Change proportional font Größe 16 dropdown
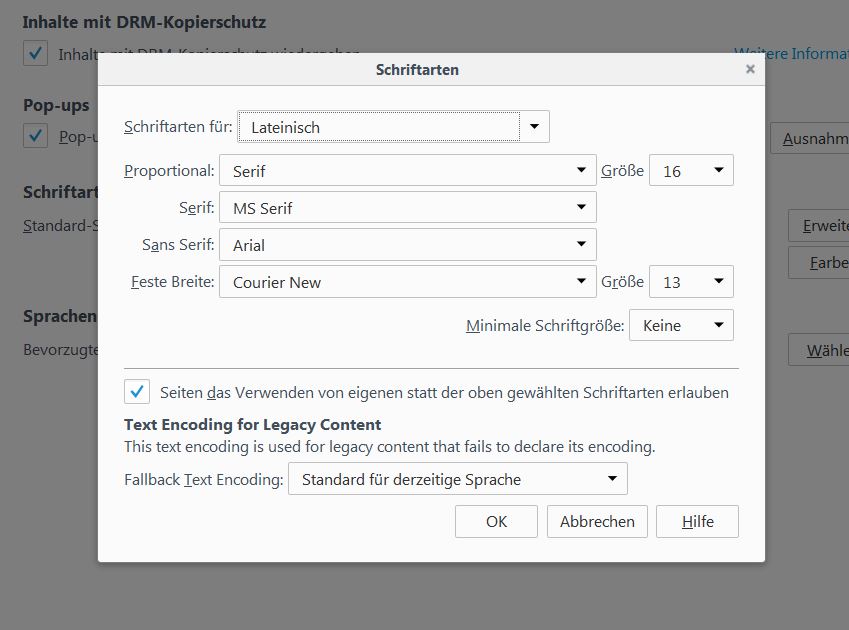 click(x=691, y=171)
